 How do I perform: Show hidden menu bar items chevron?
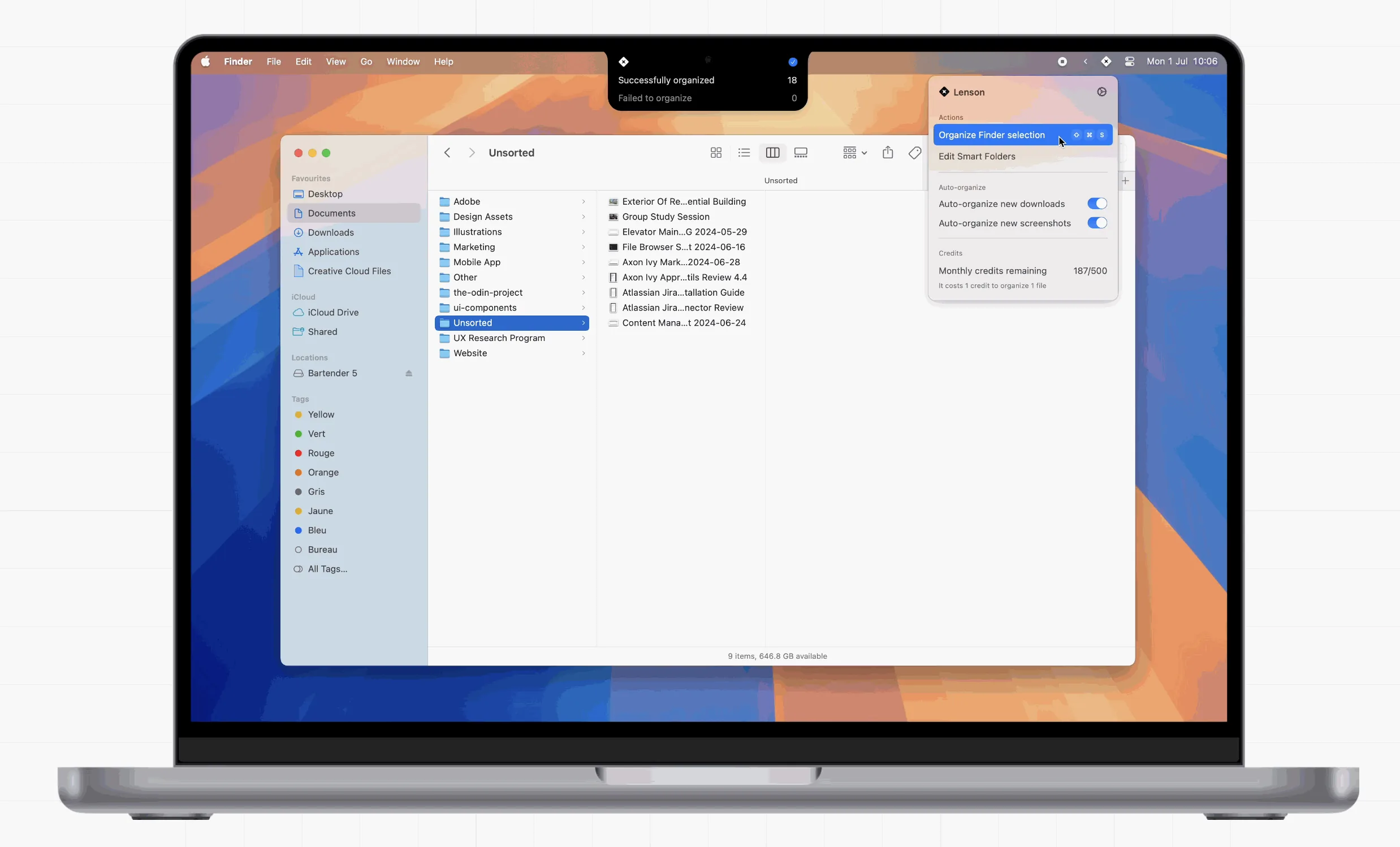point(1085,62)
